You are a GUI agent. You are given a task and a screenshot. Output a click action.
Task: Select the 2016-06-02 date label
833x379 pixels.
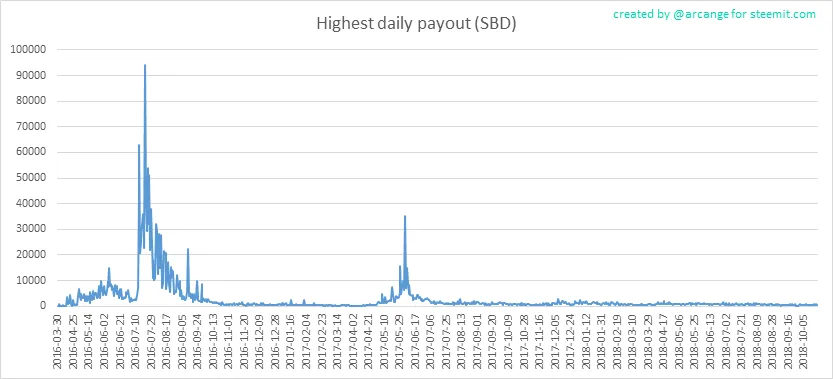[x=104, y=341]
